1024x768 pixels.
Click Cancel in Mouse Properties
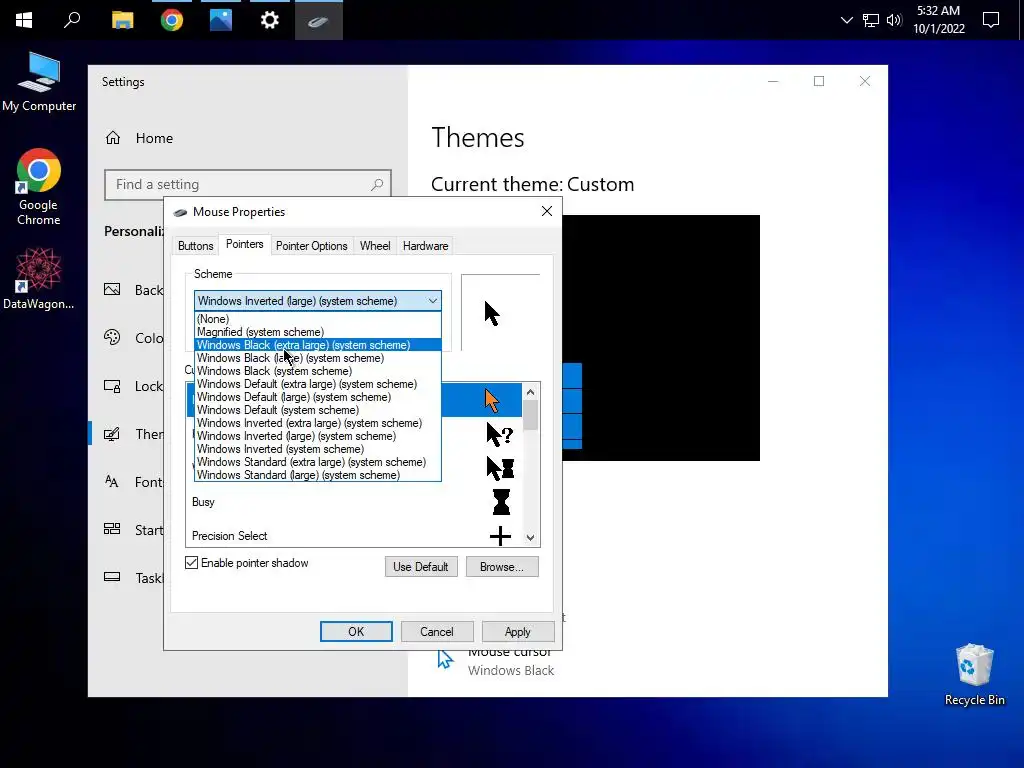(436, 632)
